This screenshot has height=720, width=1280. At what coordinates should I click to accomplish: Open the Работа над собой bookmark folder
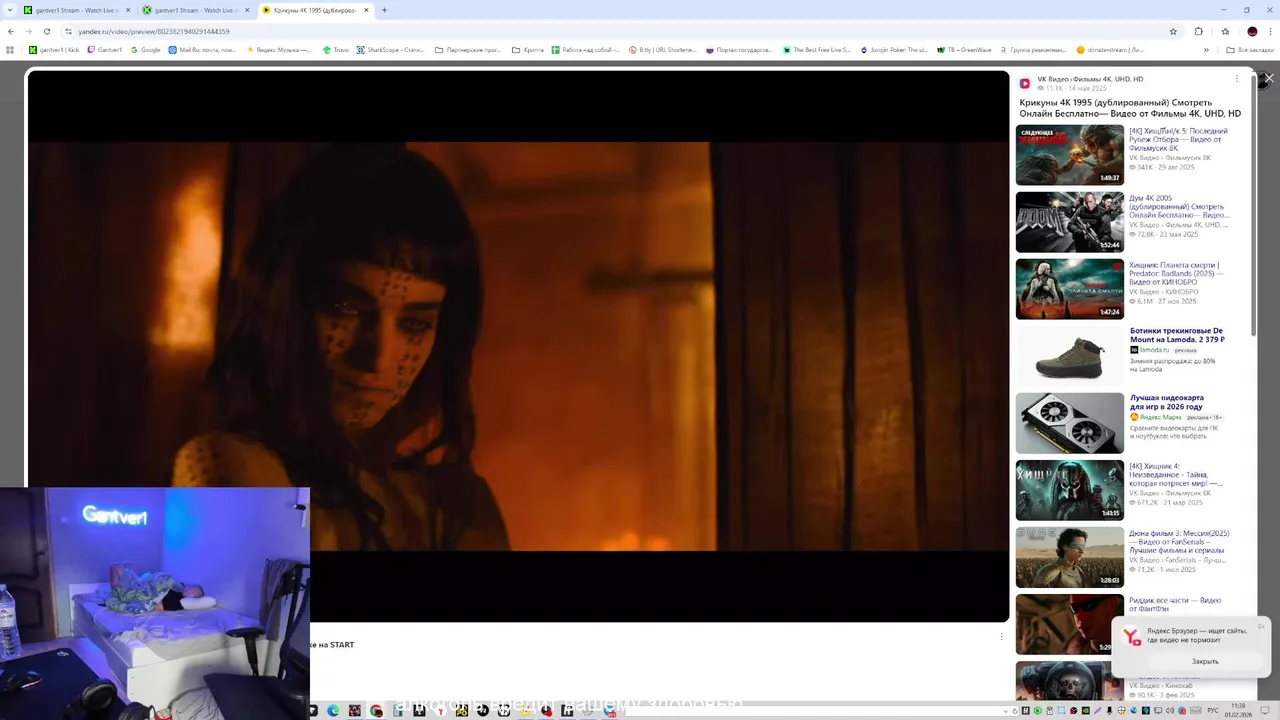pyautogui.click(x=586, y=49)
